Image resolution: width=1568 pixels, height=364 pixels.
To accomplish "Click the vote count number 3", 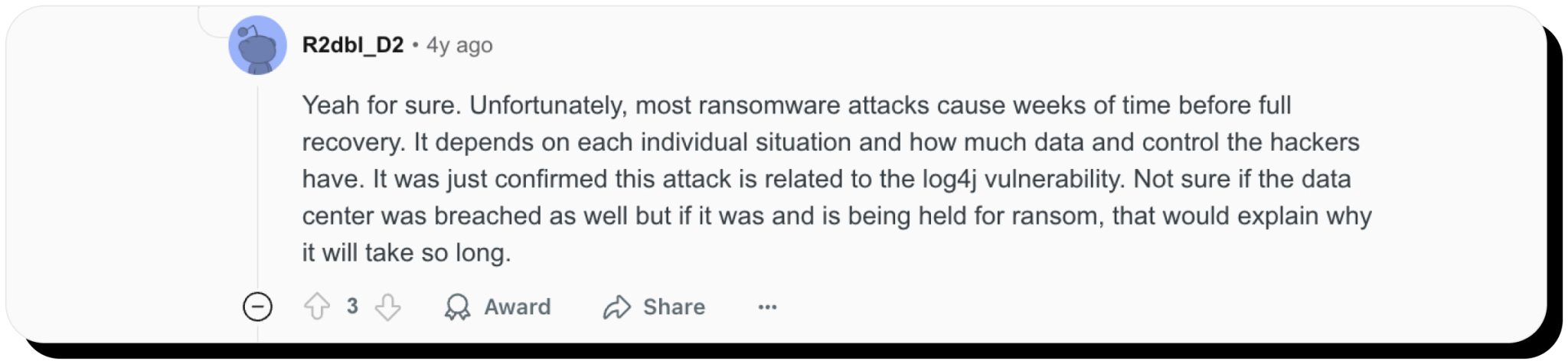I will [352, 306].
